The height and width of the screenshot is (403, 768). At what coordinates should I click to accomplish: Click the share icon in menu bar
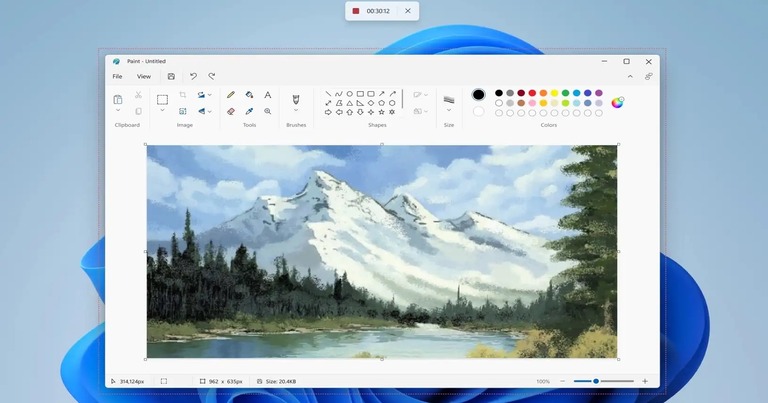point(648,76)
